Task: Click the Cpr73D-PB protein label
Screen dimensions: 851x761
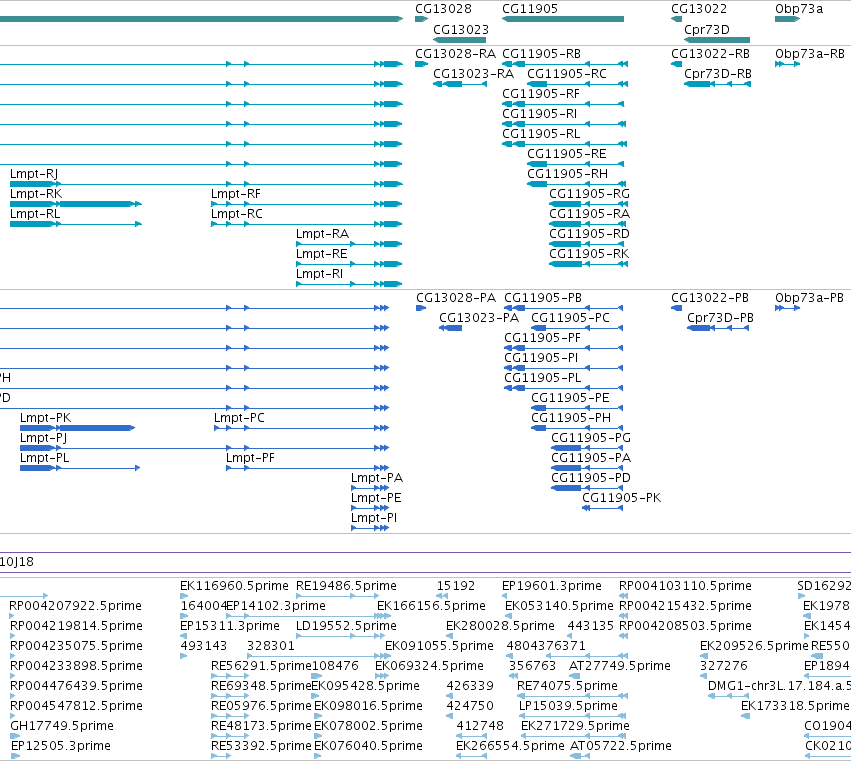Action: [x=720, y=318]
